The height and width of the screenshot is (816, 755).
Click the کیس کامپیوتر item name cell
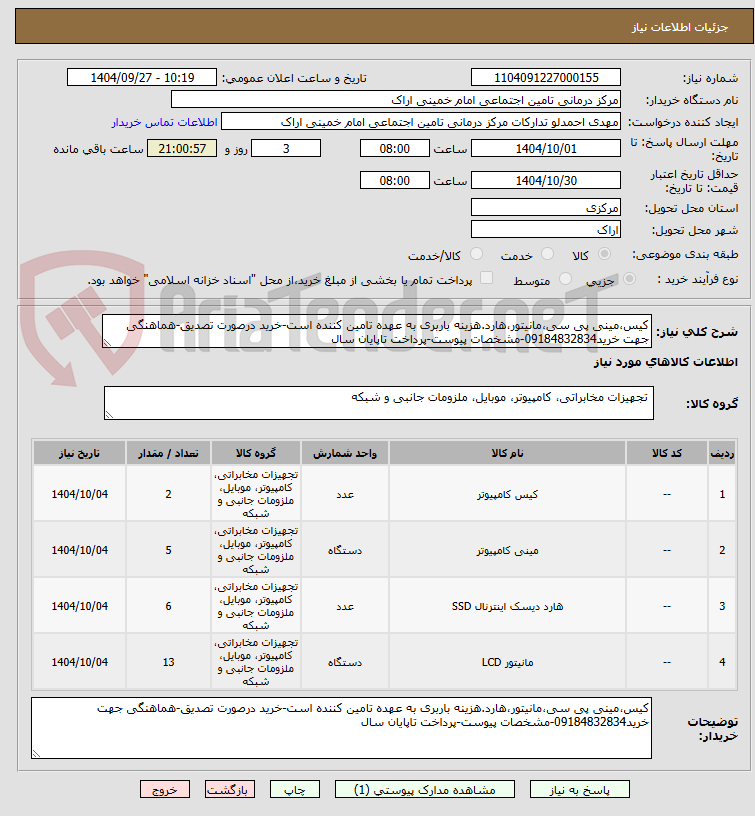(x=507, y=494)
